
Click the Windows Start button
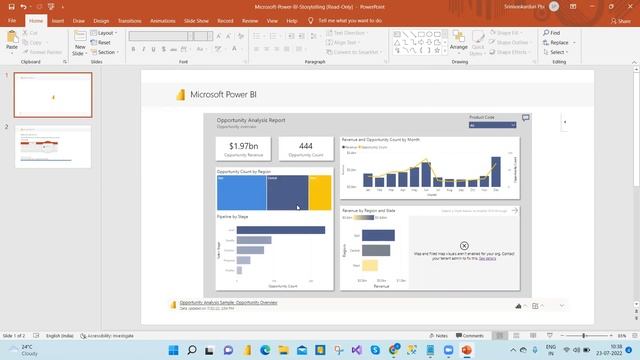173,350
